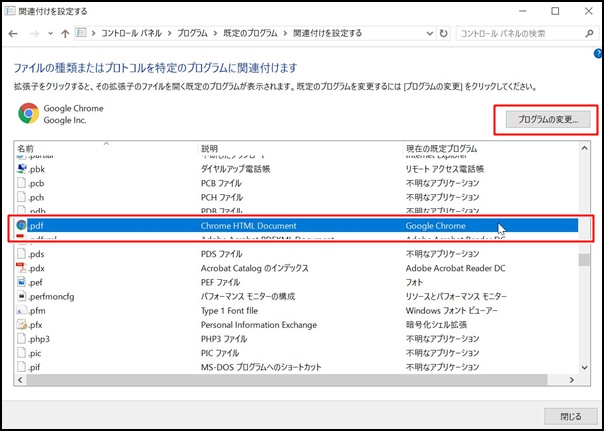The width and height of the screenshot is (604, 431).
Task: Close the window with X
Action: pos(589,11)
